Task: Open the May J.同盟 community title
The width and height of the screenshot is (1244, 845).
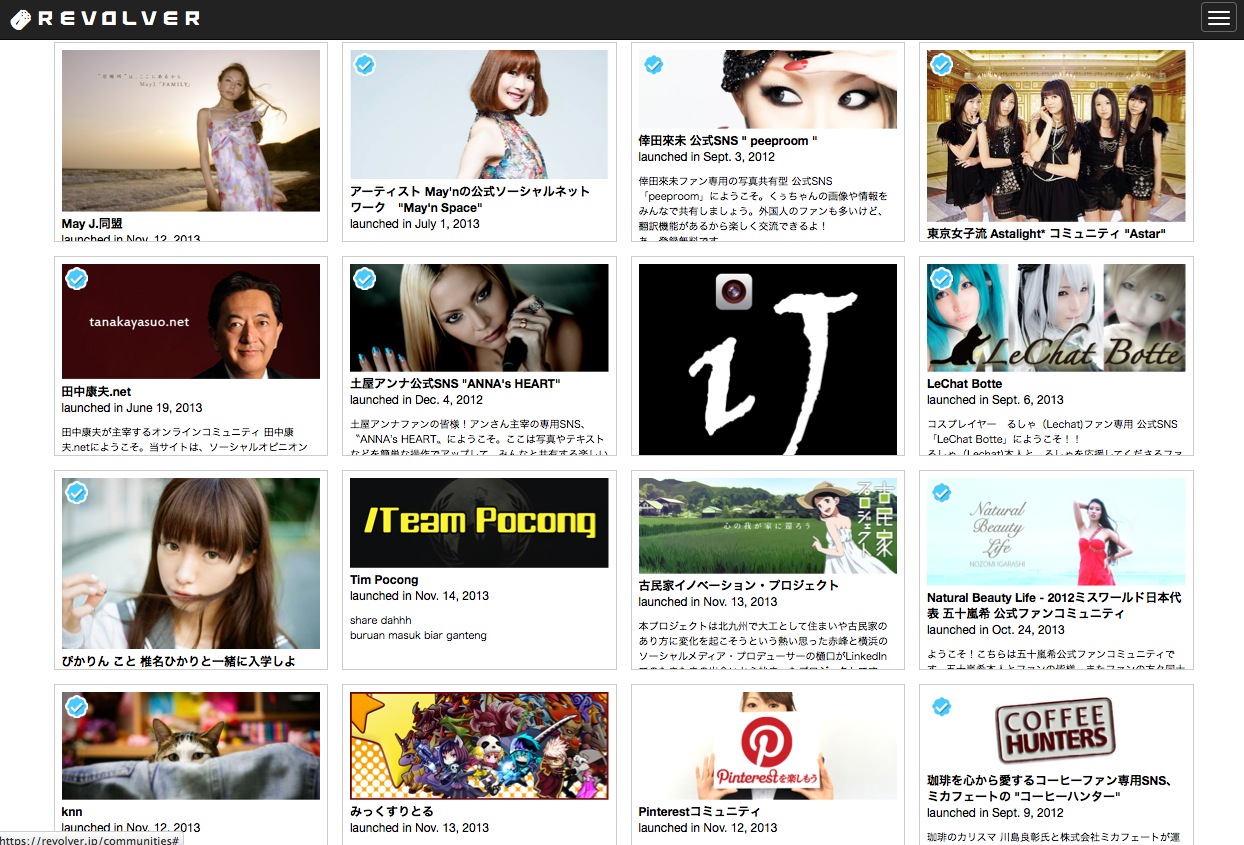Action: (92, 224)
